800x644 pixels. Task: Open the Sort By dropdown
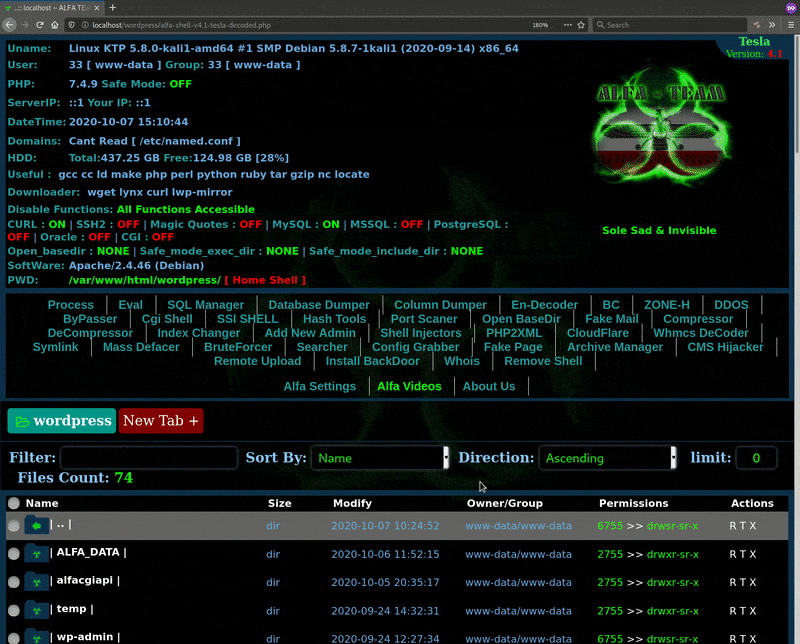click(380, 457)
